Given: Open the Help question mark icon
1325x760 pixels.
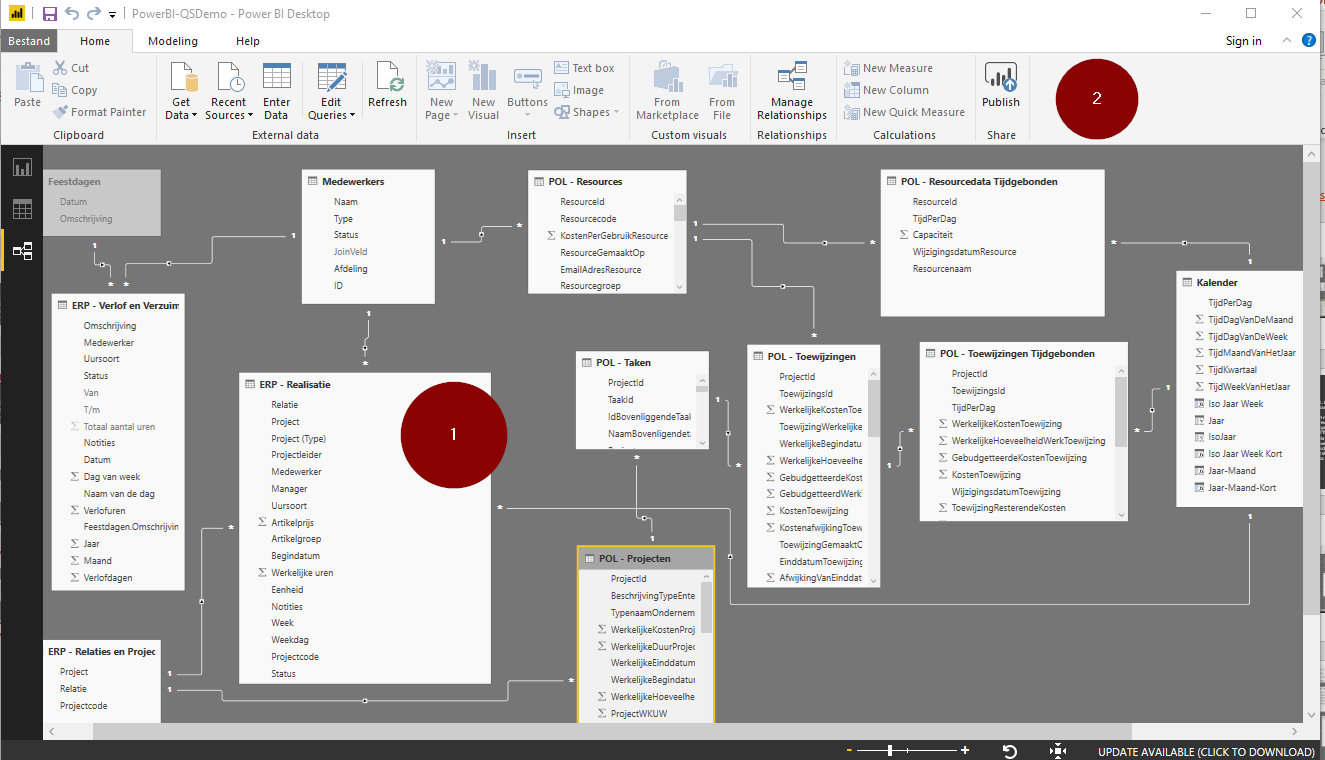Looking at the screenshot, I should [1308, 40].
